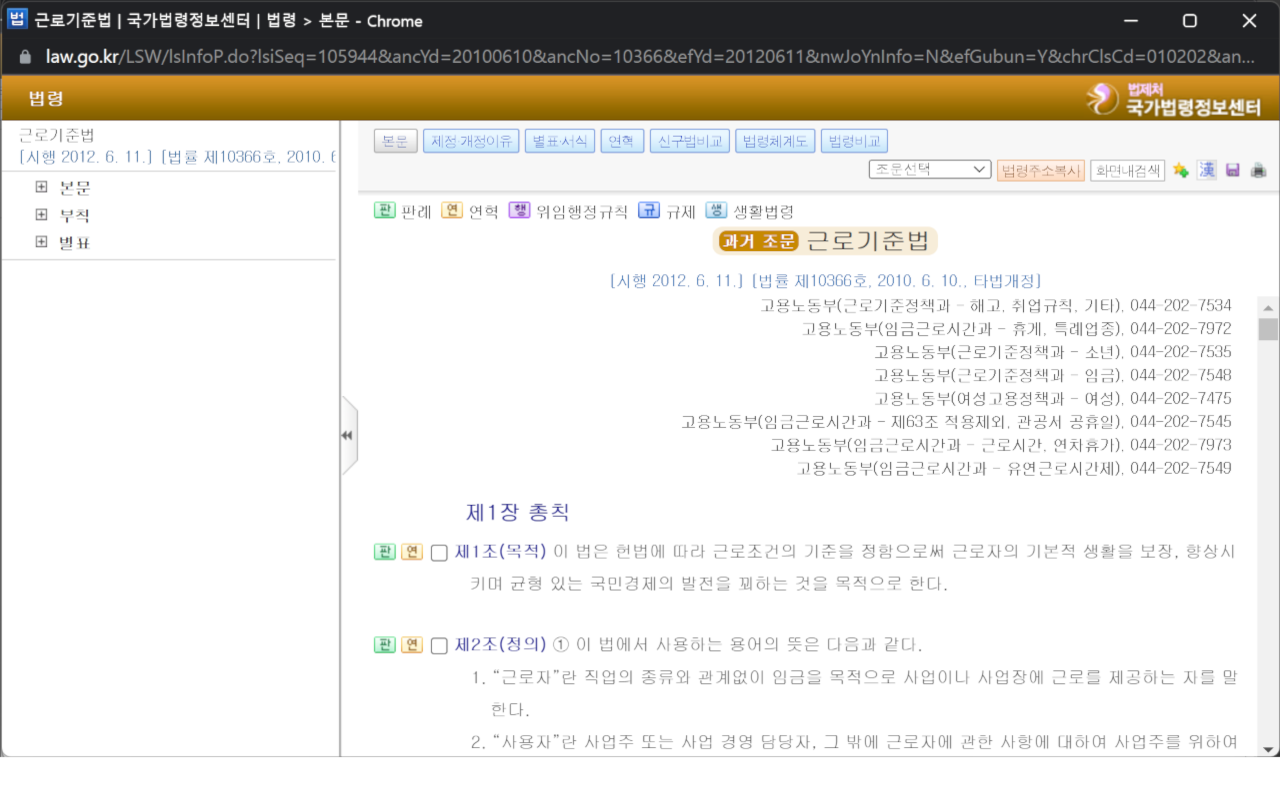
Task: Print the law with printer icon
Action: point(1259,170)
